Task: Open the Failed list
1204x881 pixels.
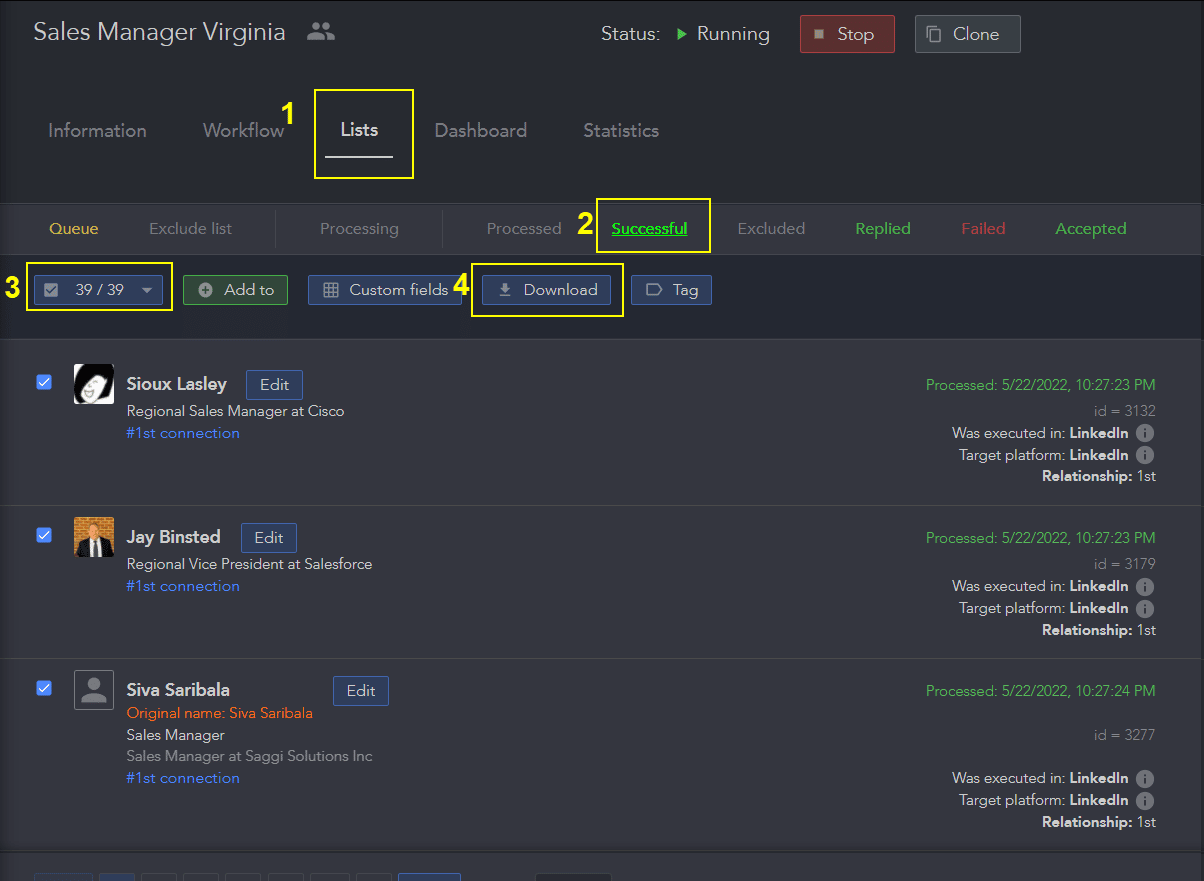Action: [x=983, y=229]
